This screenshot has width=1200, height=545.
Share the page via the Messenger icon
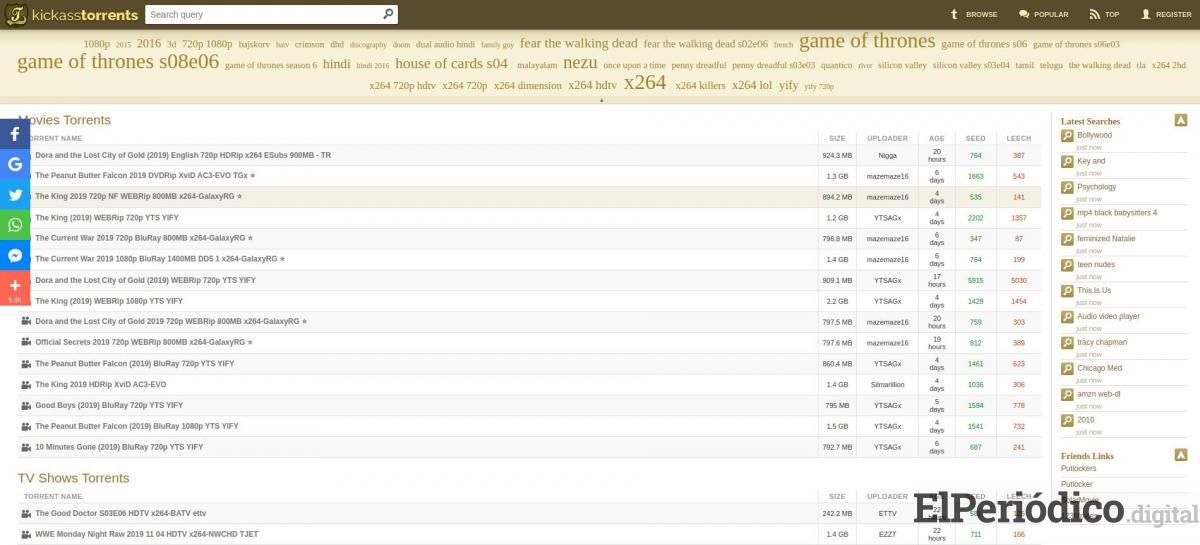click(x=15, y=255)
